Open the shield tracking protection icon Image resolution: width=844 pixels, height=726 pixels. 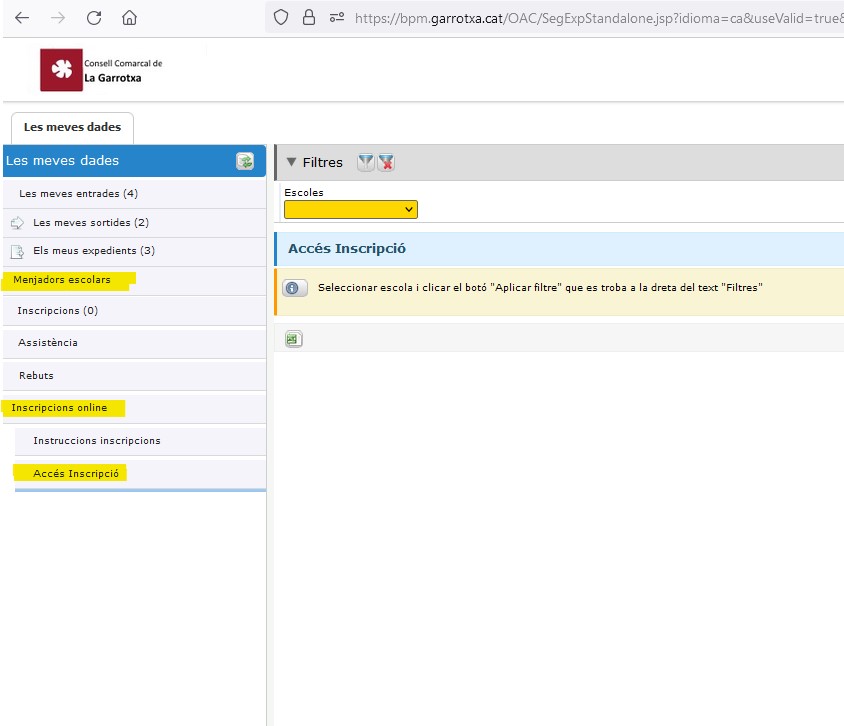point(281,18)
